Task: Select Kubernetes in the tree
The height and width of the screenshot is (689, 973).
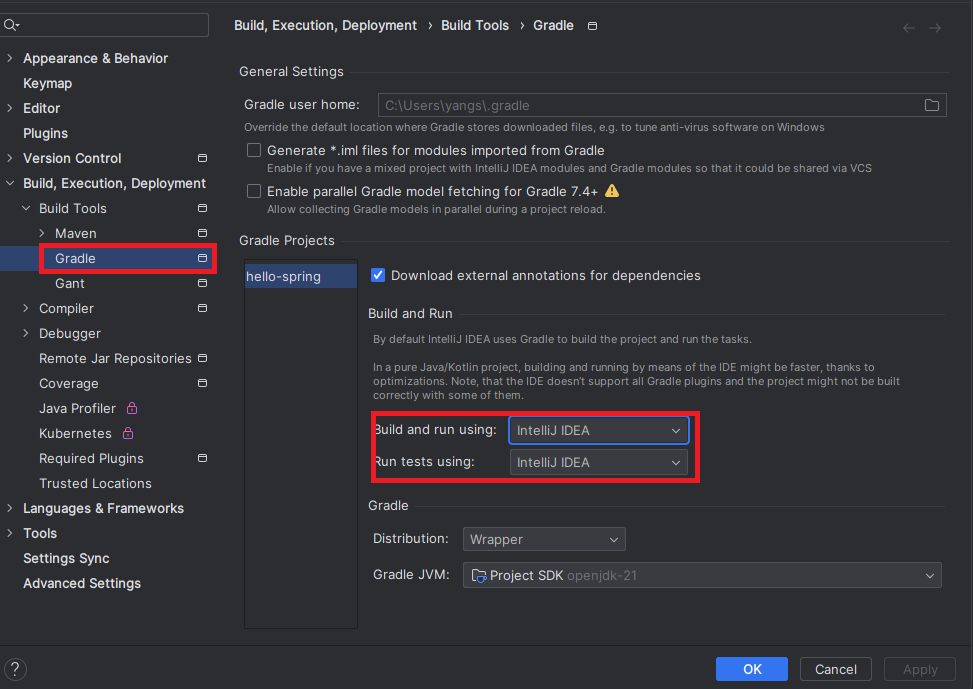Action: point(75,433)
